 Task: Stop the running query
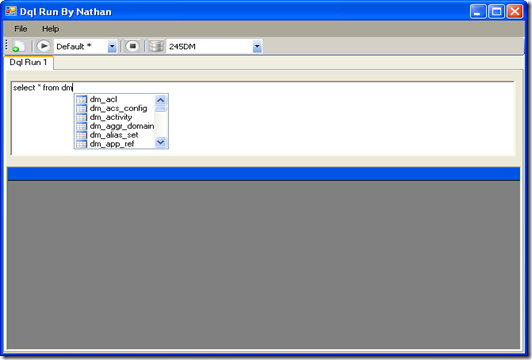point(132,46)
